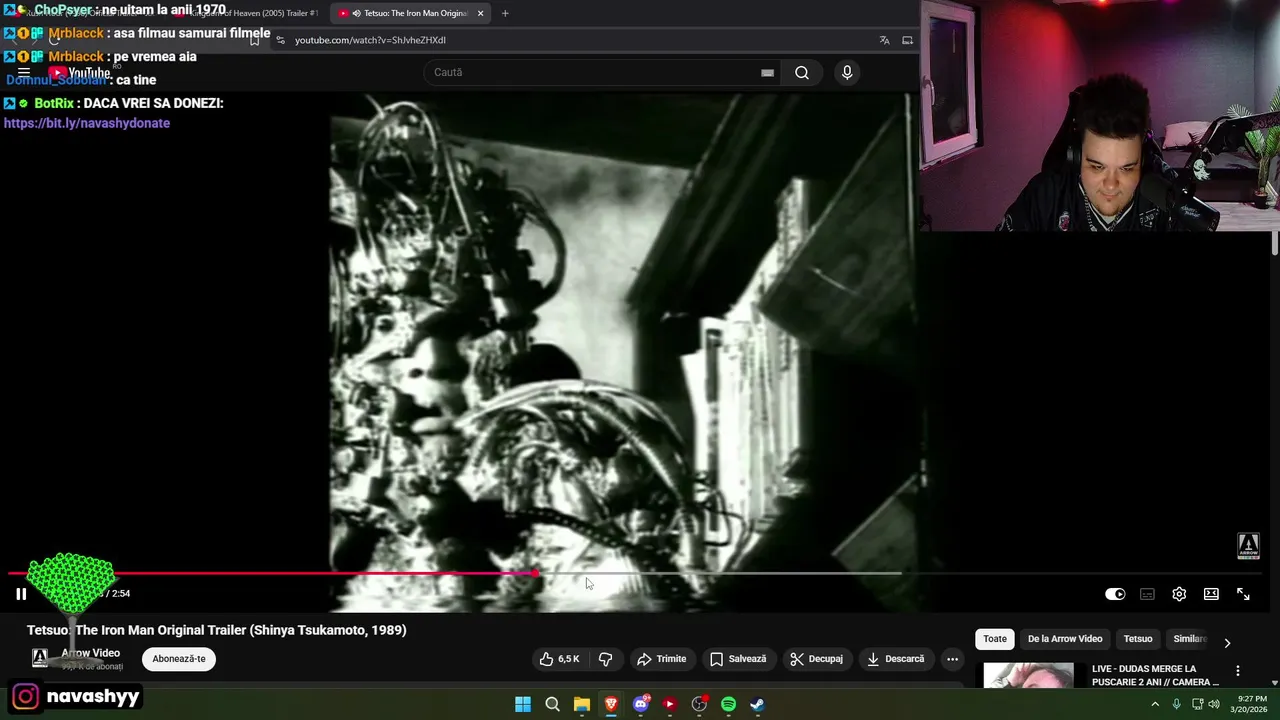Grab the page's vertical scrollbar thumb

point(1275,243)
